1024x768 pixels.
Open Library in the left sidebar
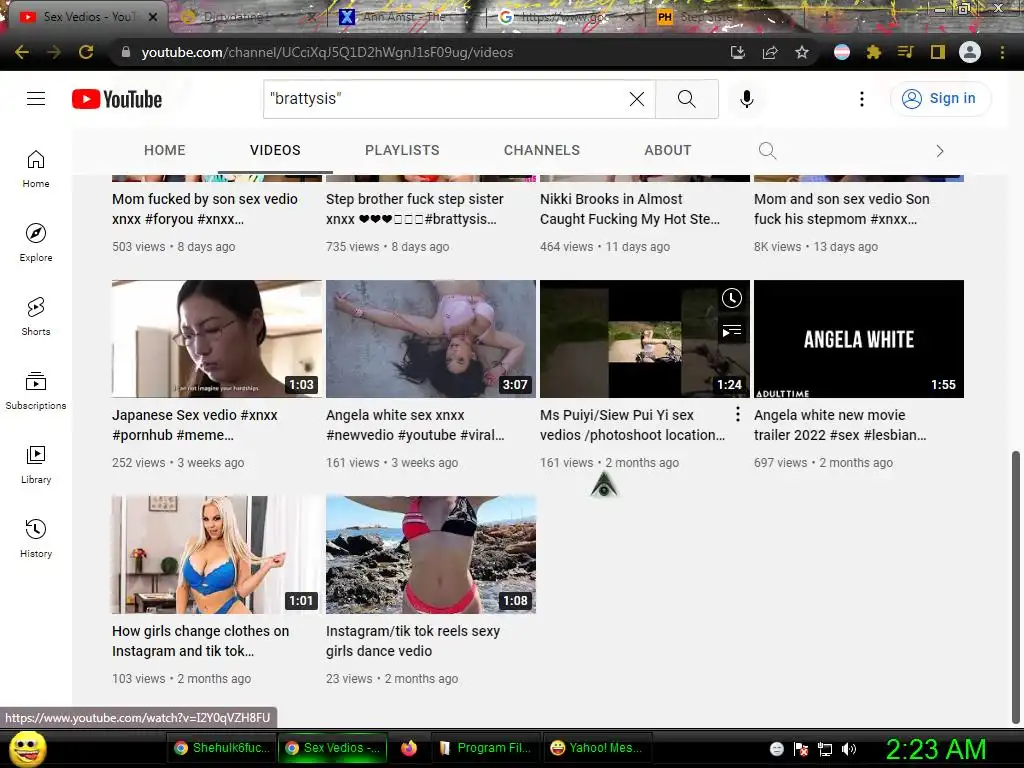36,464
